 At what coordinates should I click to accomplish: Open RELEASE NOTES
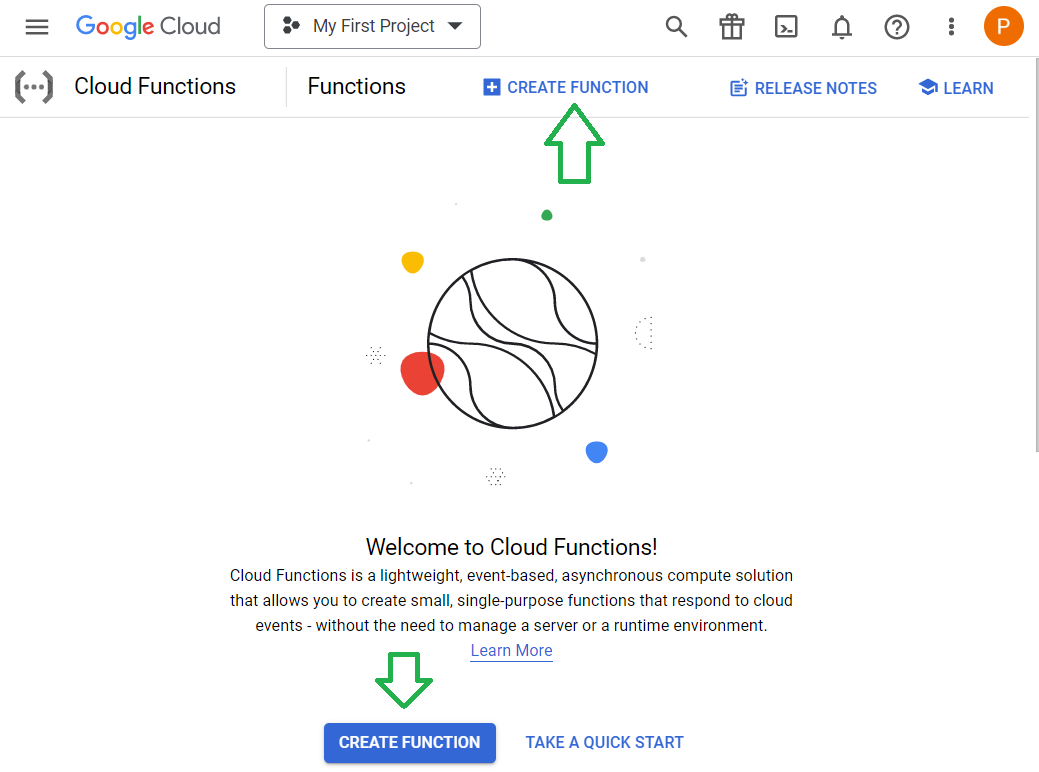coord(803,88)
